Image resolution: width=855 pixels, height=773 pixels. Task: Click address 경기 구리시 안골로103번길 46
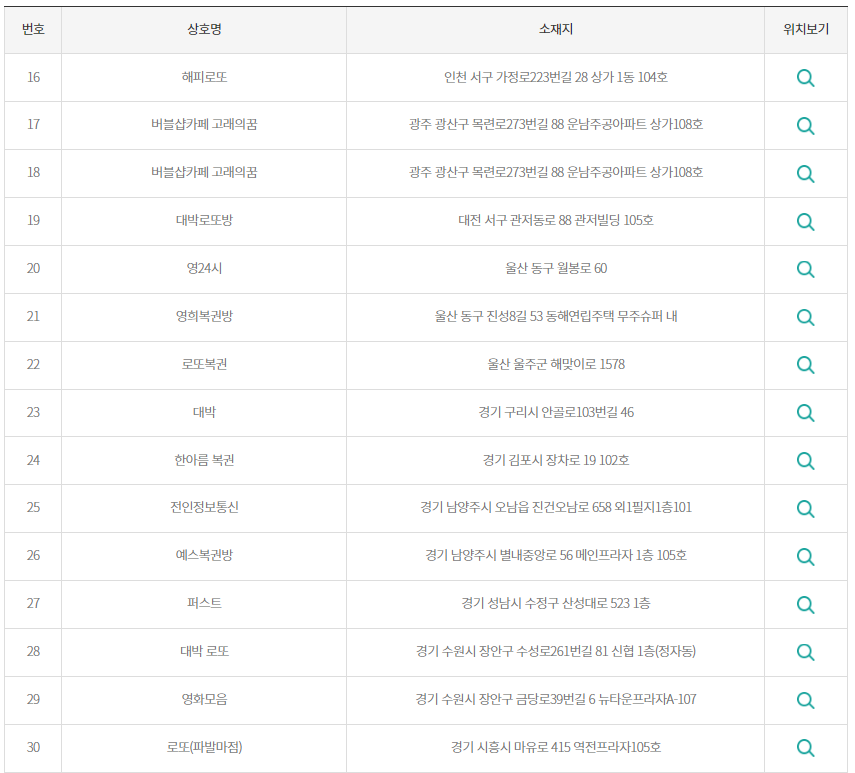click(555, 412)
